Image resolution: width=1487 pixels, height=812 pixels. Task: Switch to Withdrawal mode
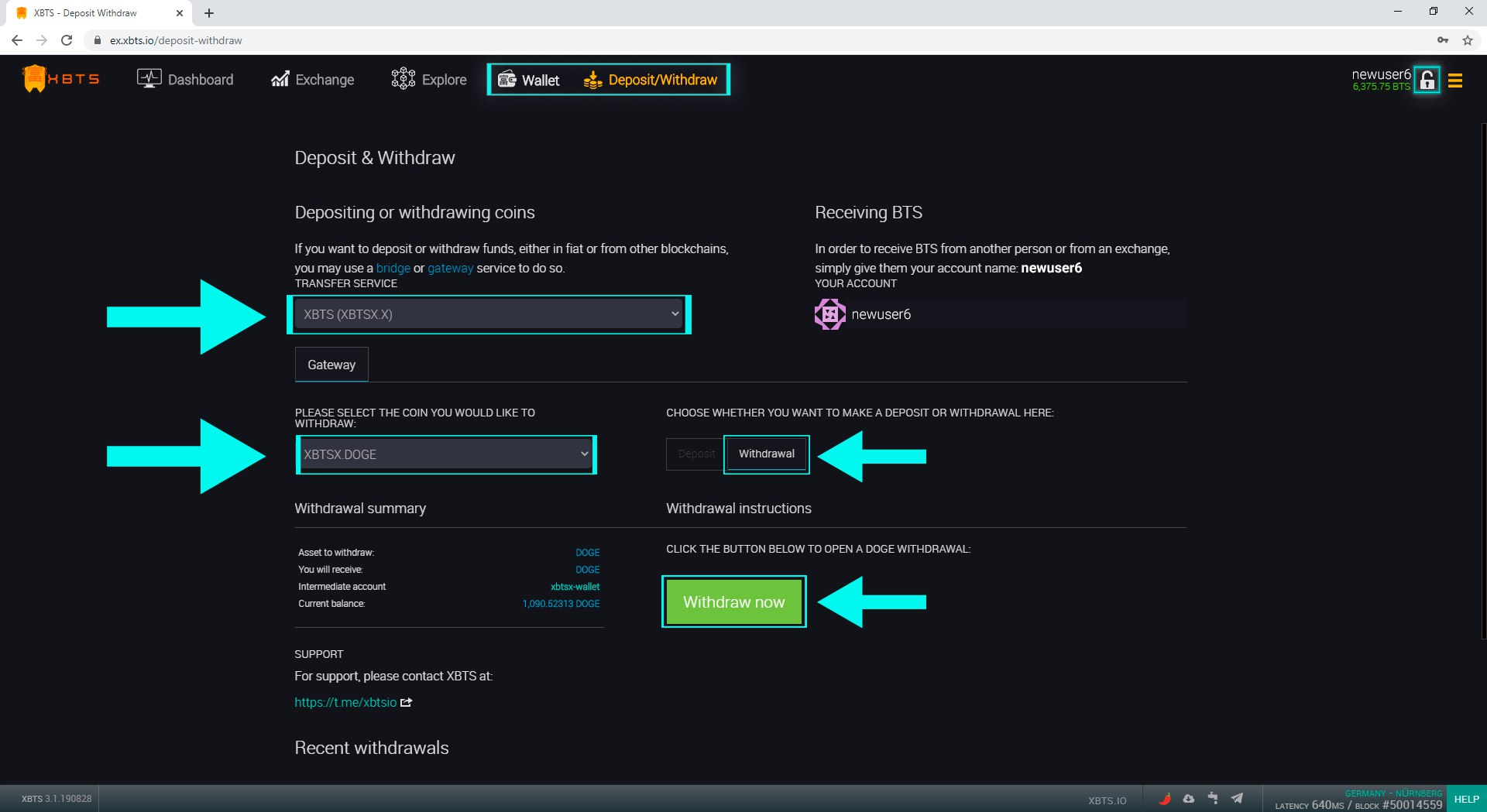(767, 454)
